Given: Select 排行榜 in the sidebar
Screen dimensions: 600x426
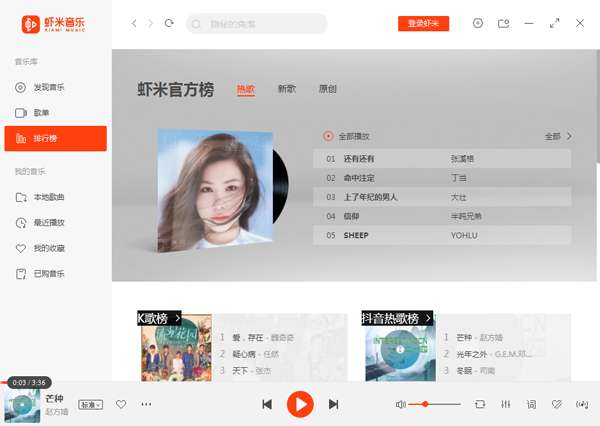Looking at the screenshot, I should tap(55, 138).
